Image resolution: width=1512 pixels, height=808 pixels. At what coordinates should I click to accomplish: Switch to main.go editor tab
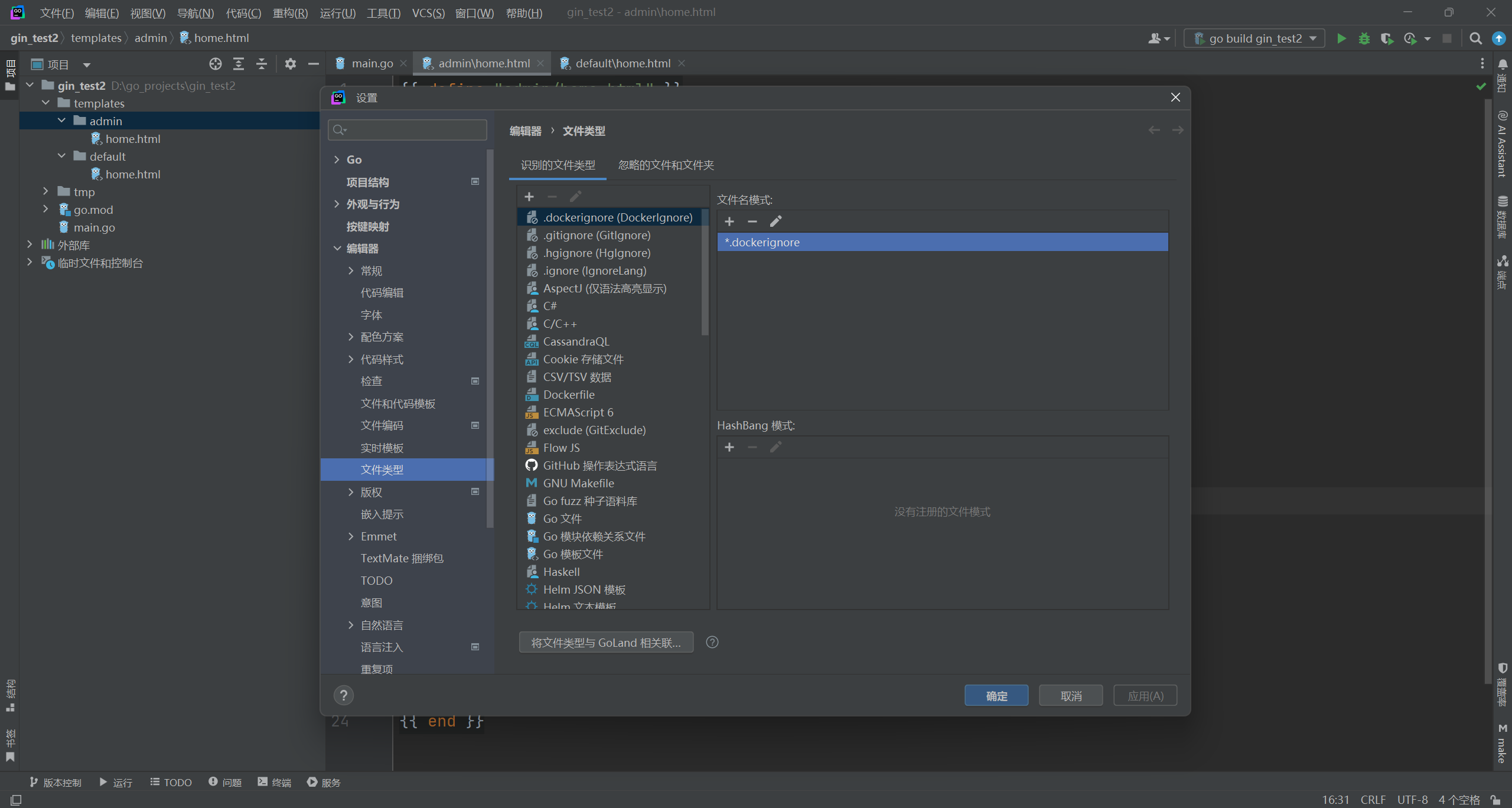click(371, 63)
